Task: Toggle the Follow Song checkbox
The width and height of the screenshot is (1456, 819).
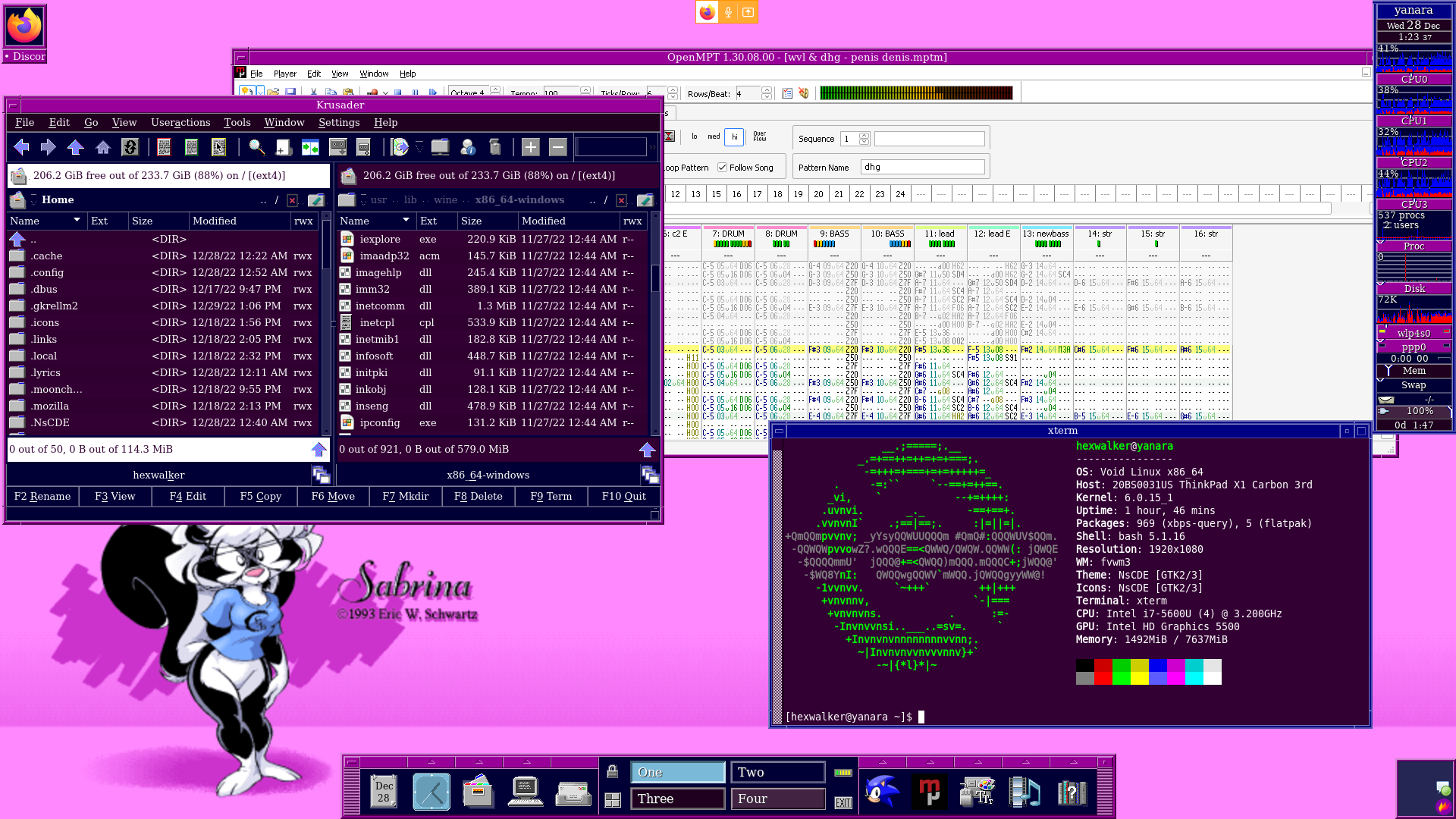Action: 723,168
